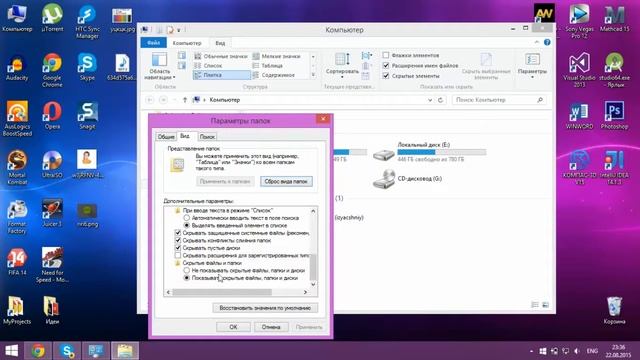The height and width of the screenshot is (360, 640).
Task: Select the Recycle Bin (Корзина) icon
Action: (x=614, y=310)
